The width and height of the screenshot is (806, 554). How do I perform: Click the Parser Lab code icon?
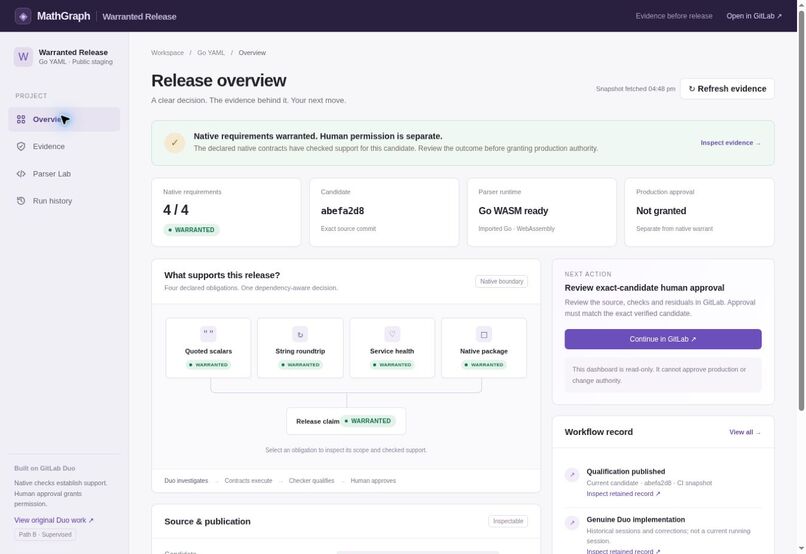tap(21, 174)
